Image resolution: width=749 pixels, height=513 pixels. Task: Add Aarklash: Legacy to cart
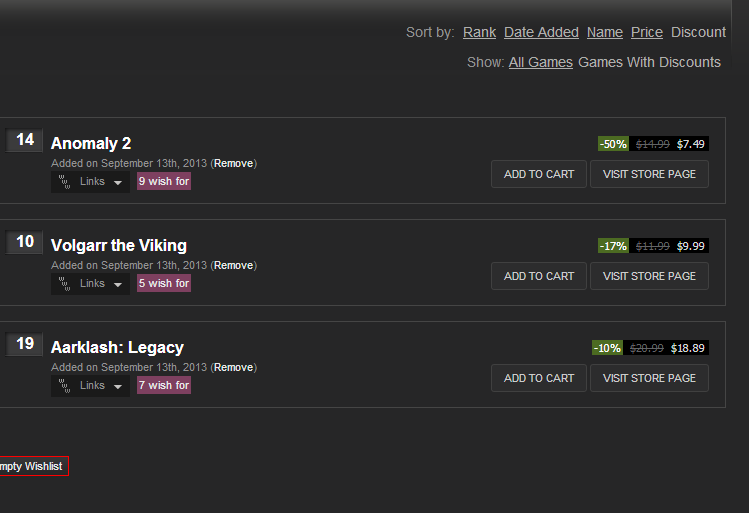[539, 378]
